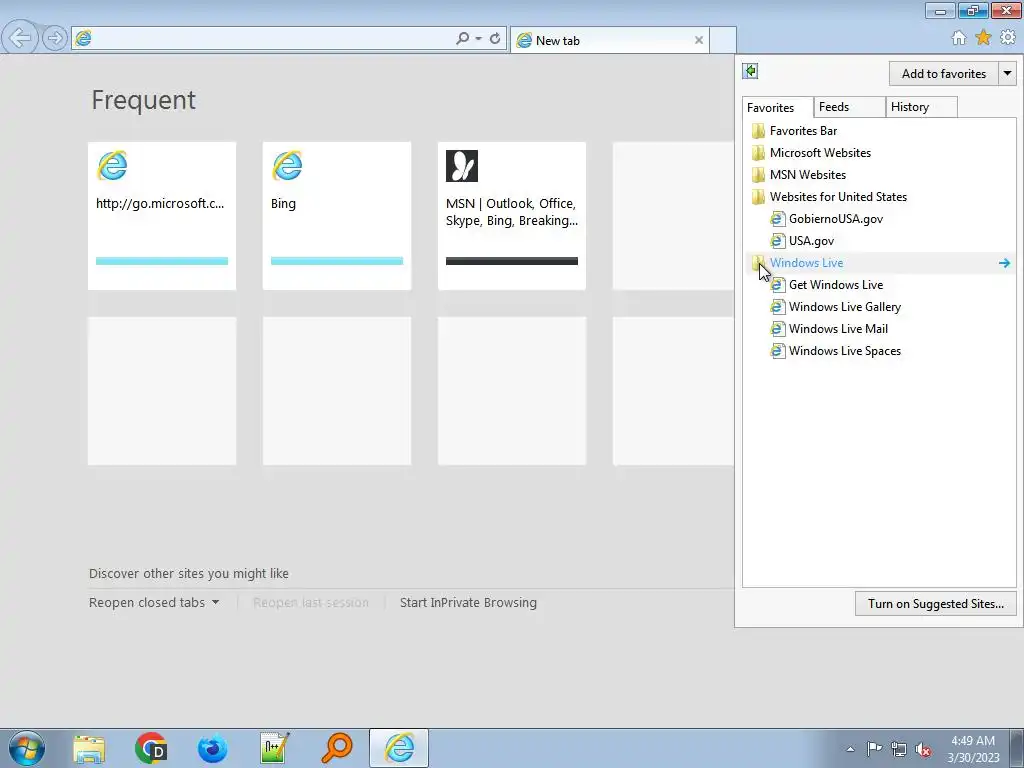Go forward with the Forward arrow button
Image resolution: width=1024 pixels, height=768 pixels.
(x=55, y=39)
